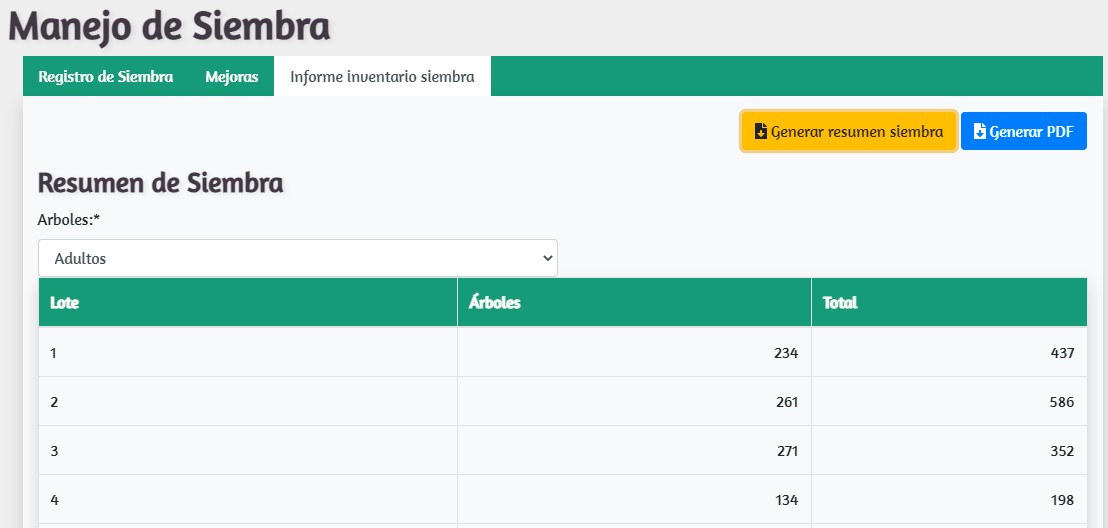Click the Lote column header
The height and width of the screenshot is (528, 1108).
pos(65,303)
